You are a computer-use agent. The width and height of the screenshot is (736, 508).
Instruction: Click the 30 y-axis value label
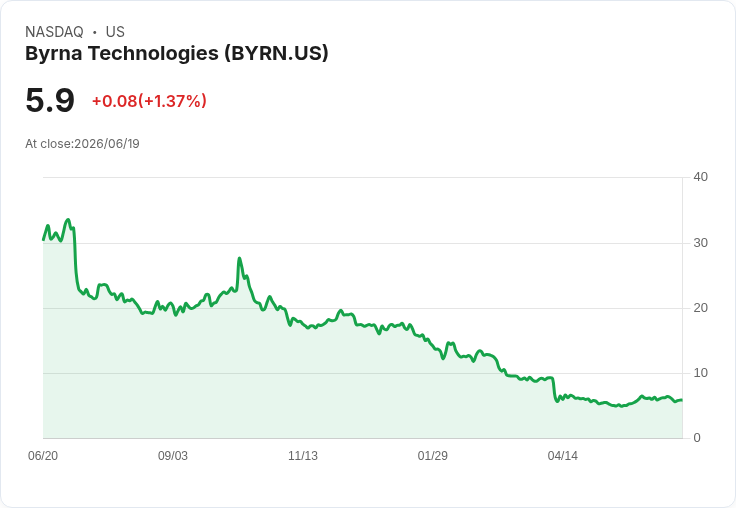pyautogui.click(x=701, y=243)
